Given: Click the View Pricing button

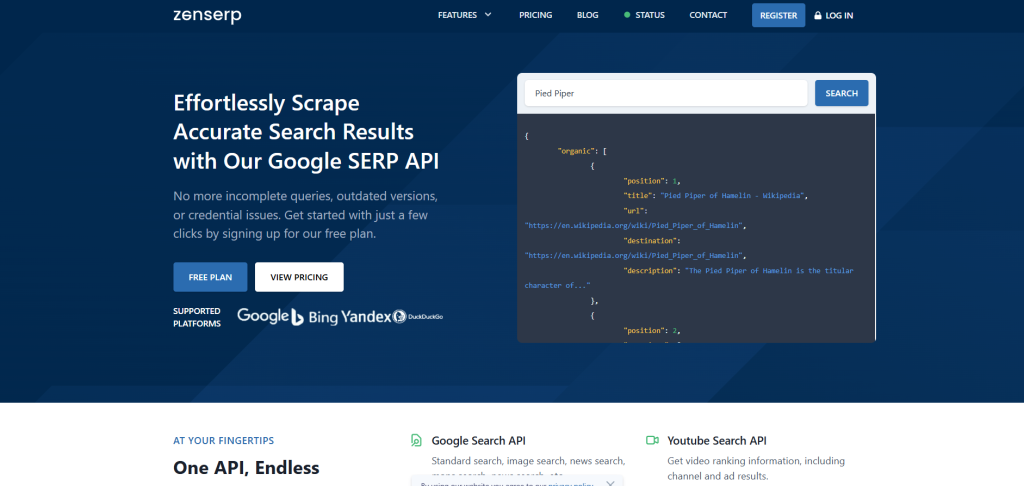Looking at the screenshot, I should pos(299,277).
